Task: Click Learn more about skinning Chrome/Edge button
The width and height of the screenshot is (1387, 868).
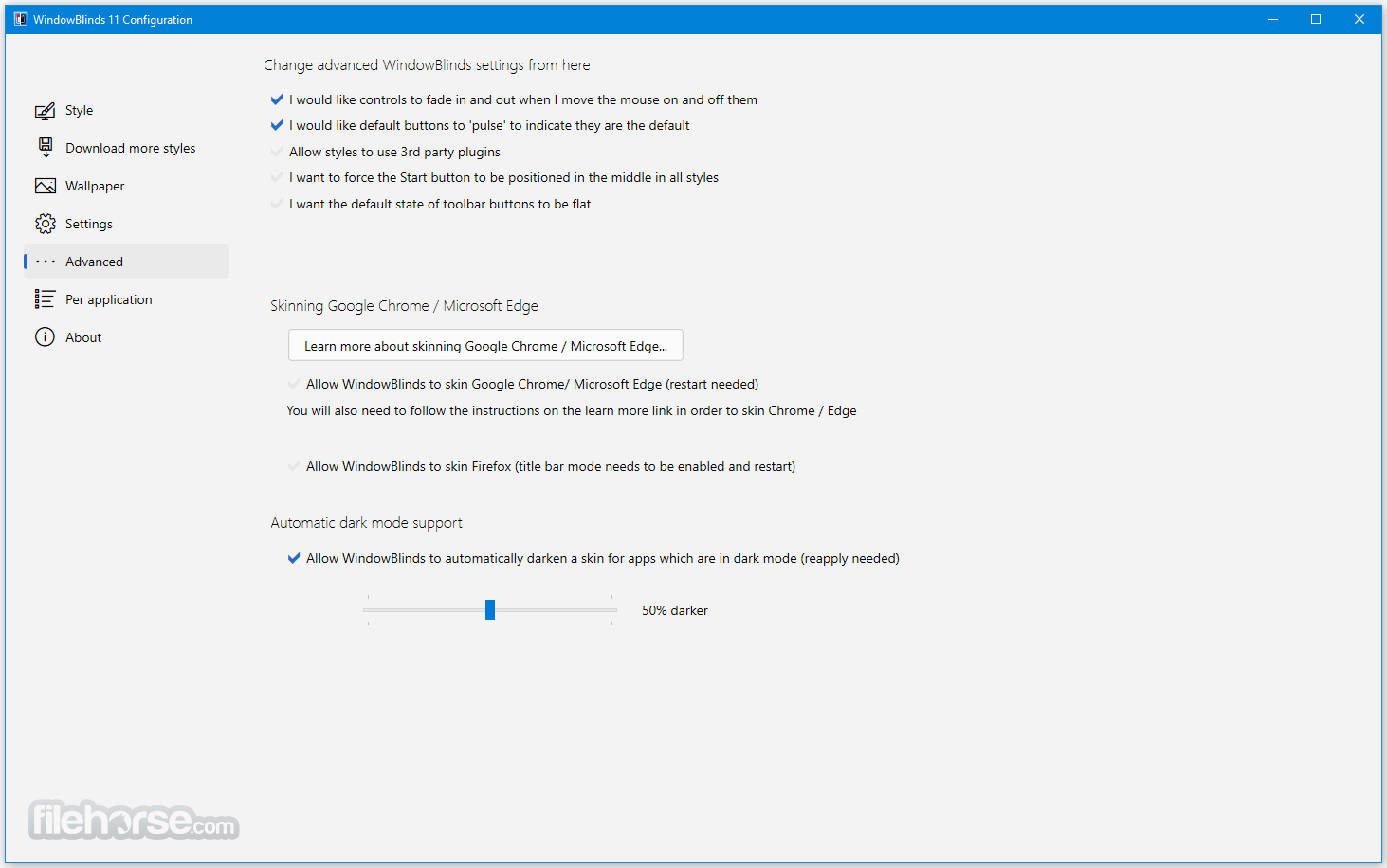Action: point(485,346)
